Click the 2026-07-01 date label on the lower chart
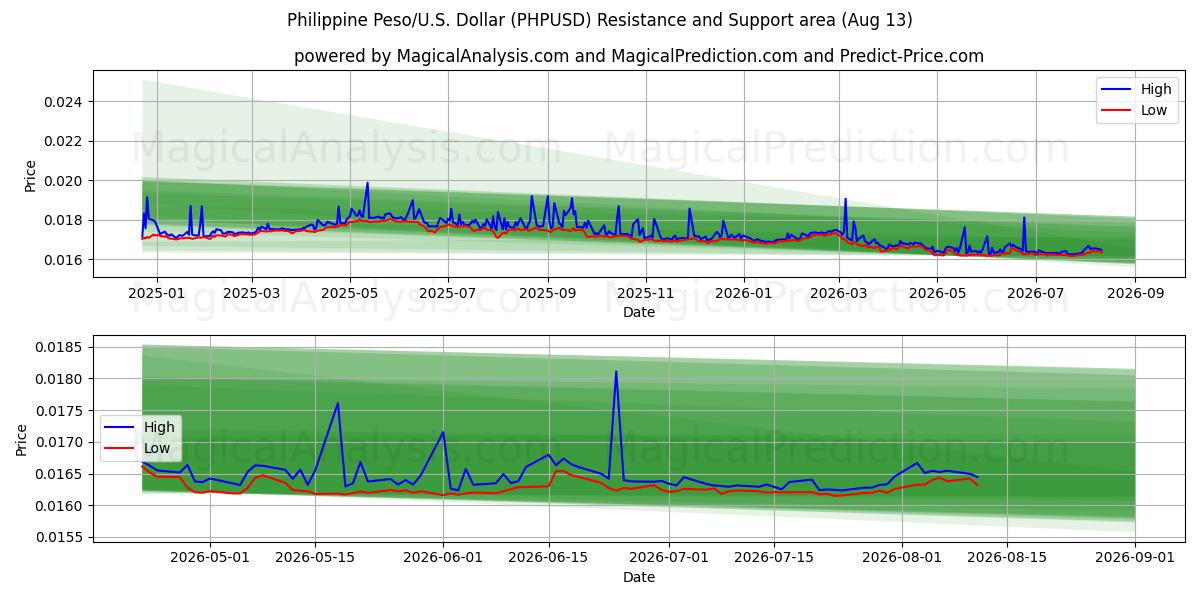Viewport: 1200px width, 600px height. 668,560
